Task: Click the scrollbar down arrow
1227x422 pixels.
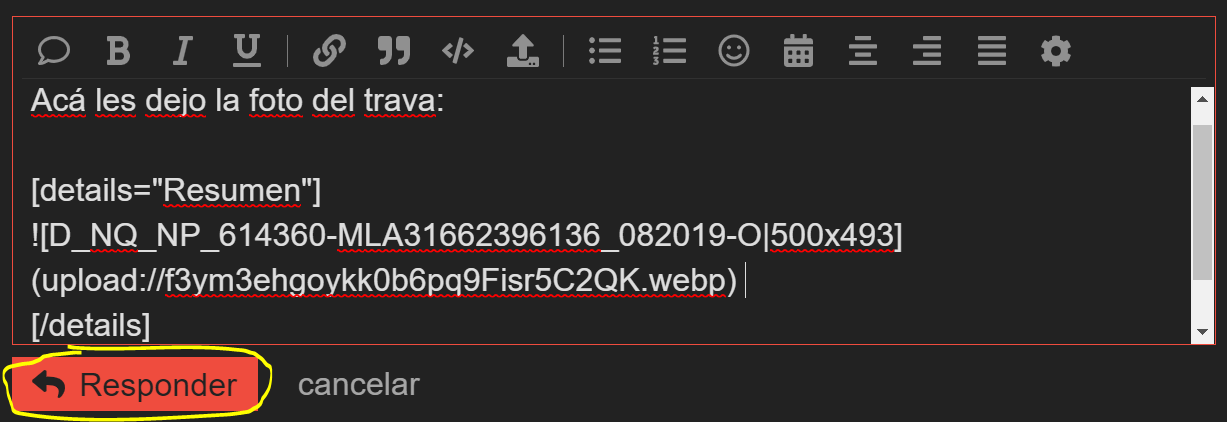Action: point(1202,332)
